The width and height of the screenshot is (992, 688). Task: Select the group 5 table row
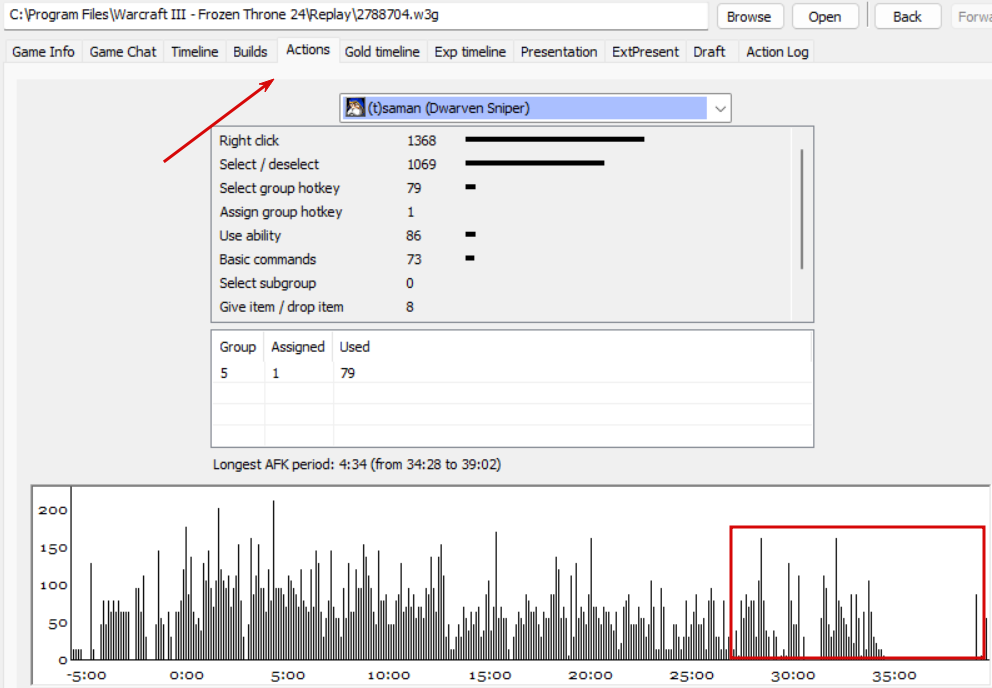point(512,373)
